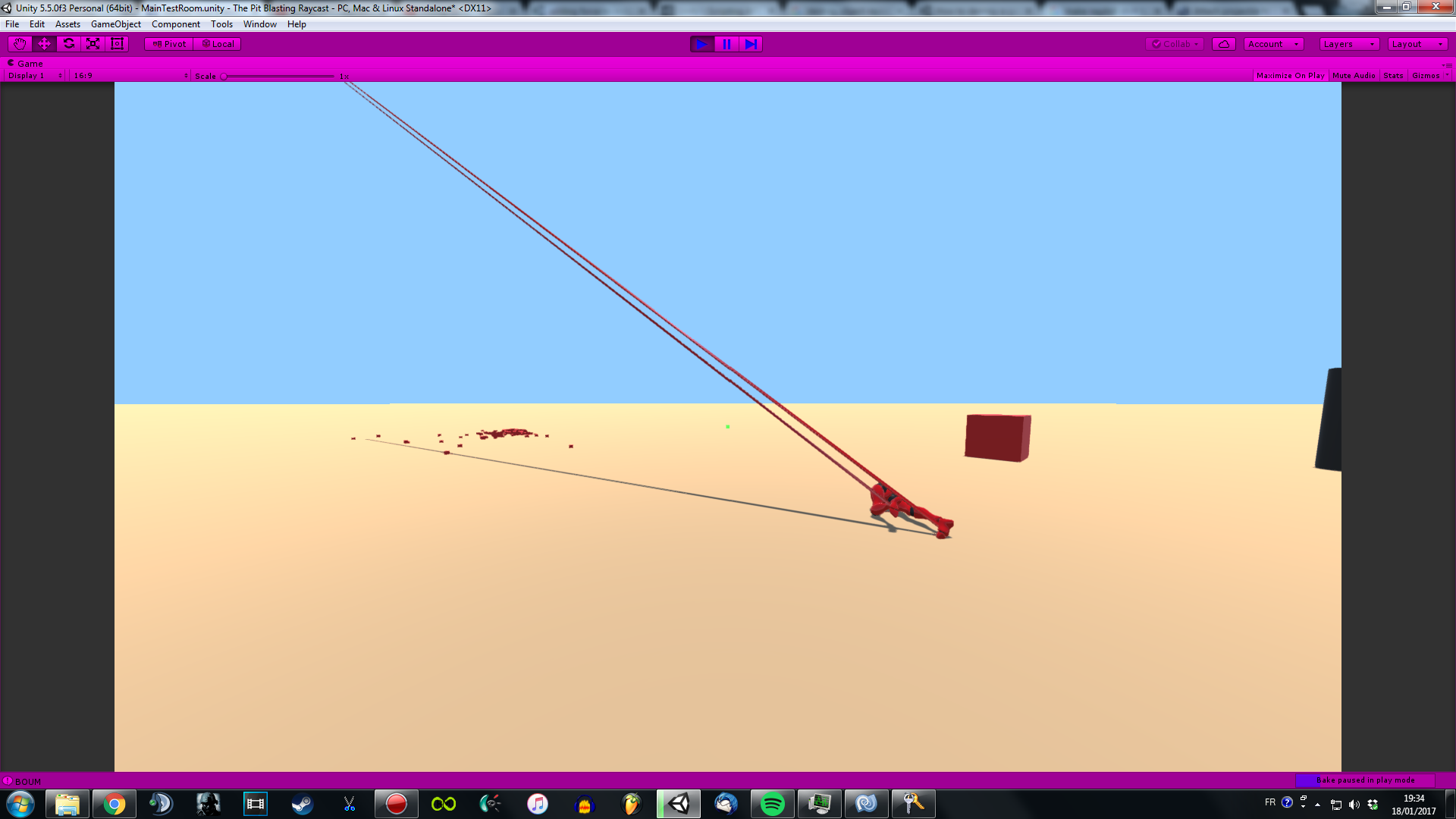
Task: Select the Move tool
Action: pos(44,44)
